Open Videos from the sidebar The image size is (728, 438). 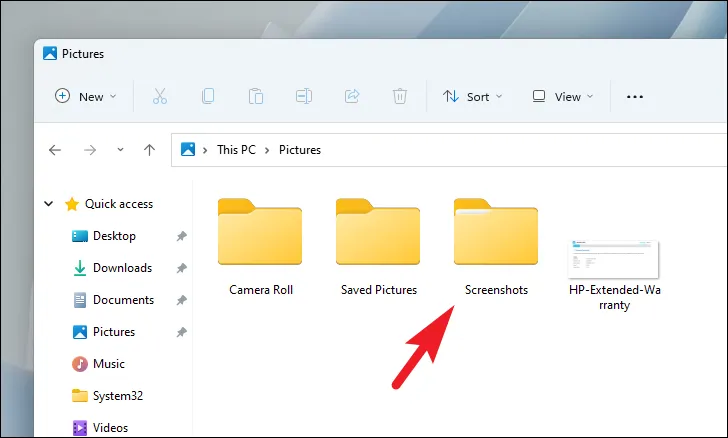[x=110, y=428]
